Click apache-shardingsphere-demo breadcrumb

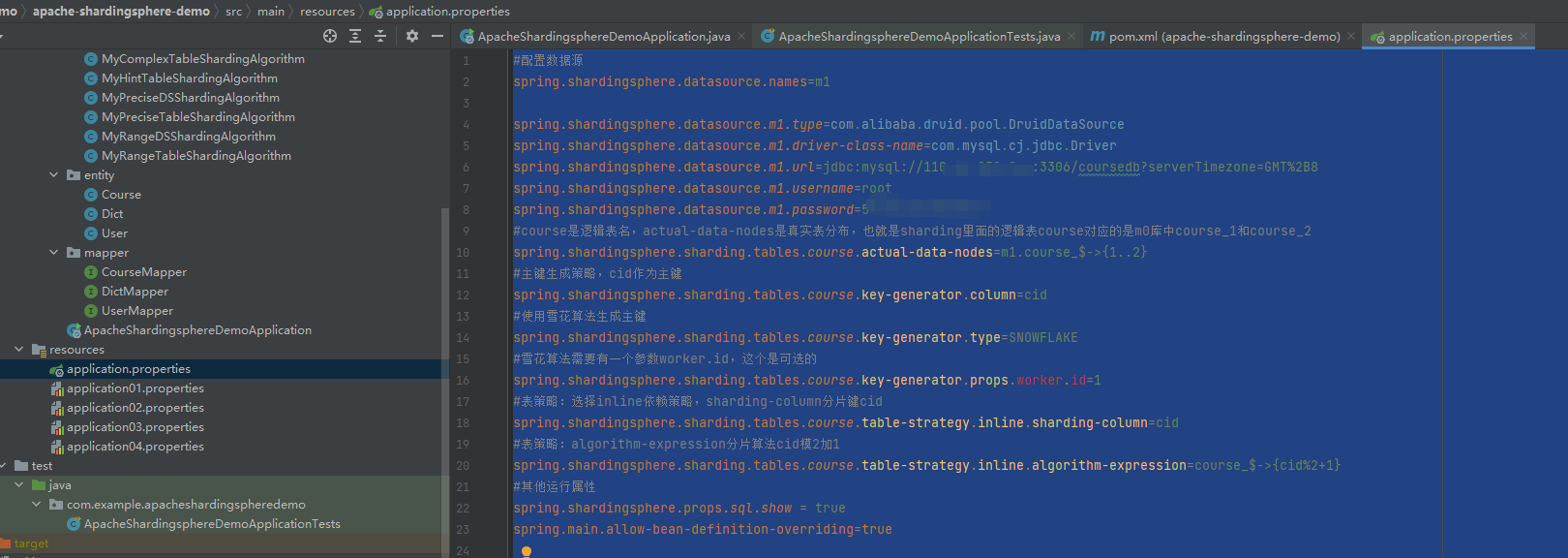pos(121,12)
